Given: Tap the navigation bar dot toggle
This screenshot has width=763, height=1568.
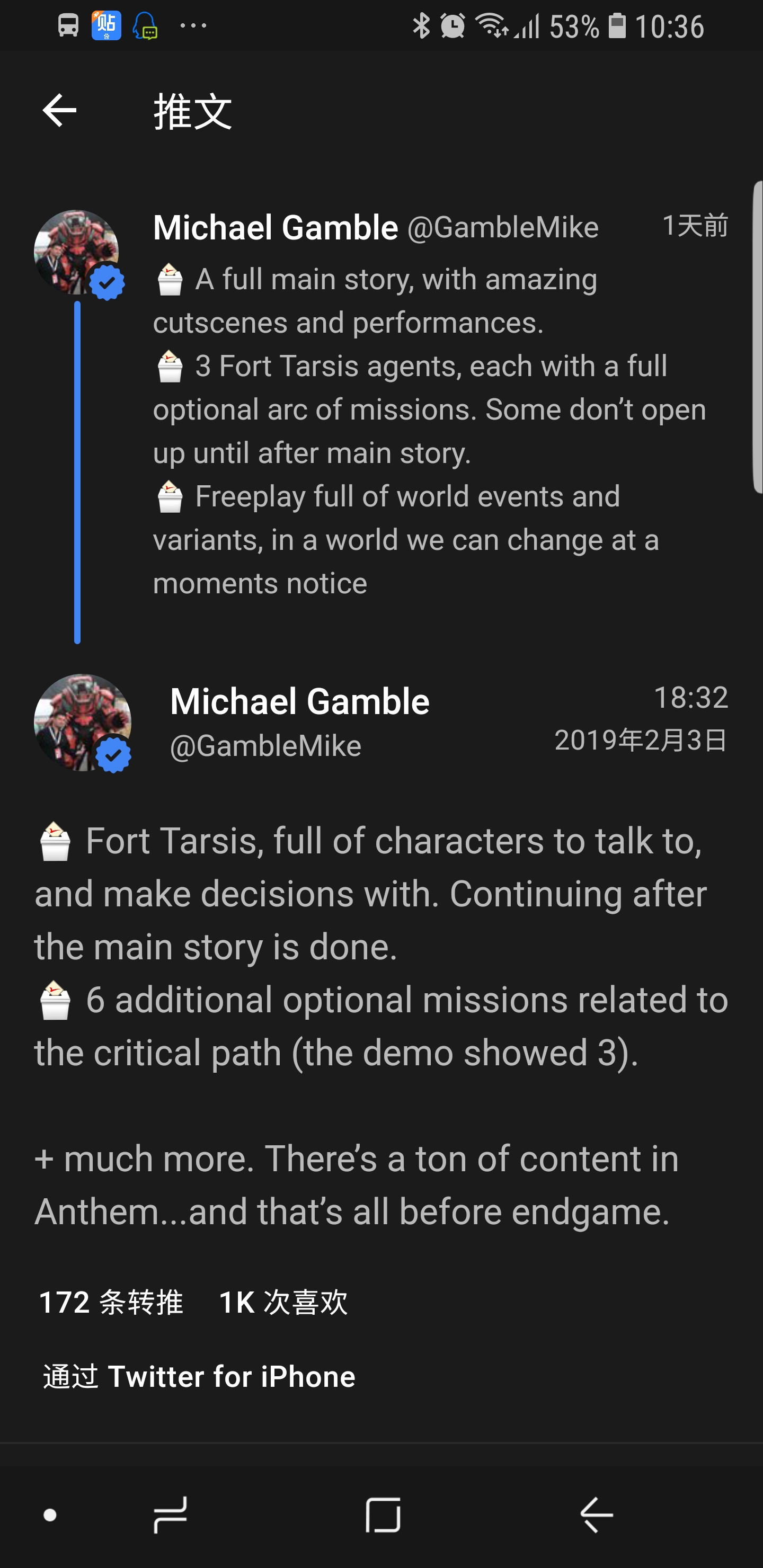Looking at the screenshot, I should pos(50,1515).
